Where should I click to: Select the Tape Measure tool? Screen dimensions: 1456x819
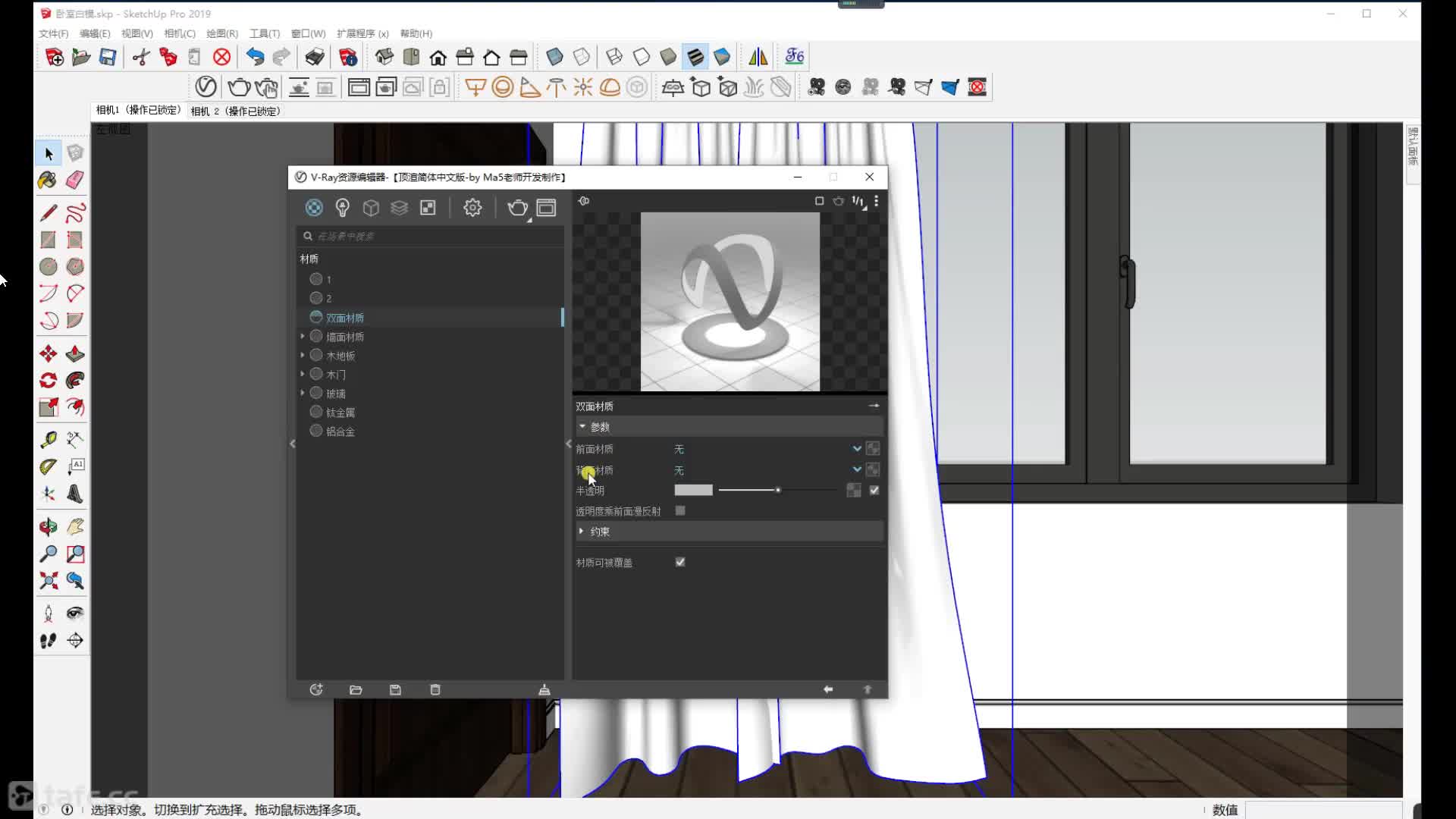coord(48,440)
